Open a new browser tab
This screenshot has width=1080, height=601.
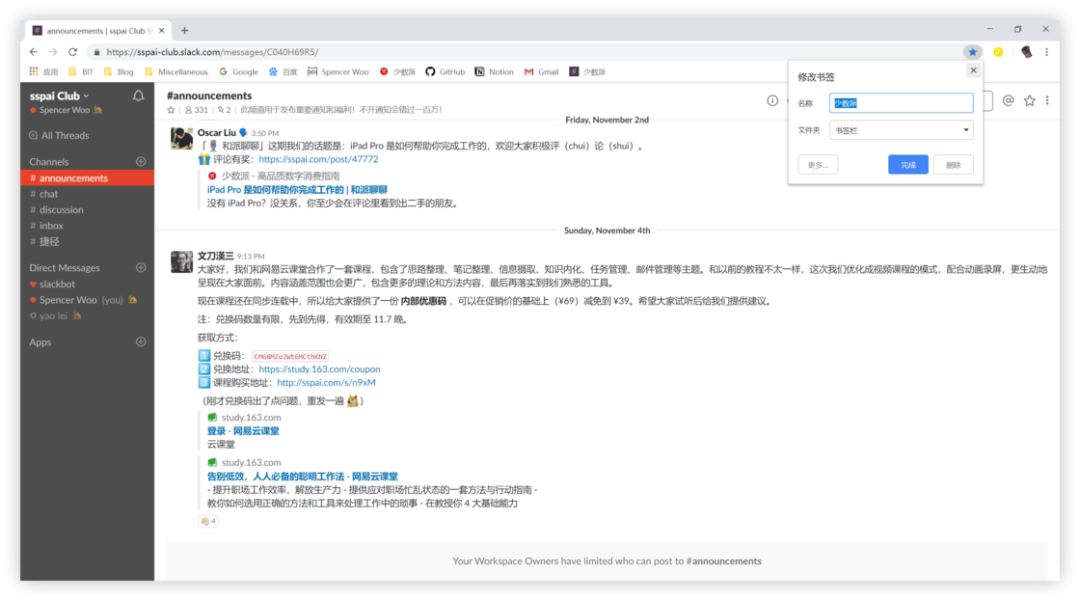coord(185,30)
